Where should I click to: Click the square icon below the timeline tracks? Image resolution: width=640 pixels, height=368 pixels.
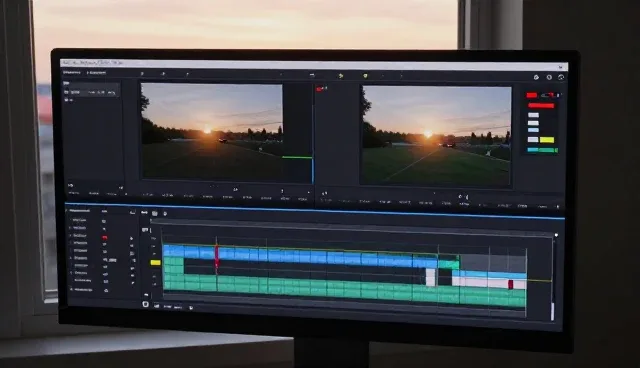point(145,304)
